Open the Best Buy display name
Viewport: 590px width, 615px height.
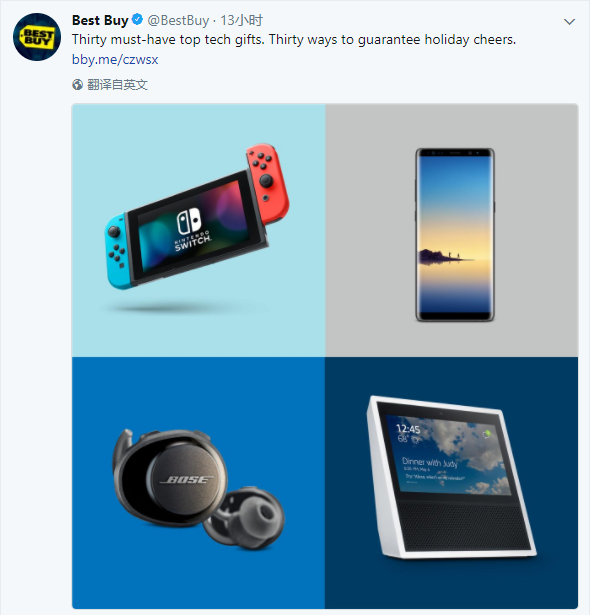tap(100, 20)
